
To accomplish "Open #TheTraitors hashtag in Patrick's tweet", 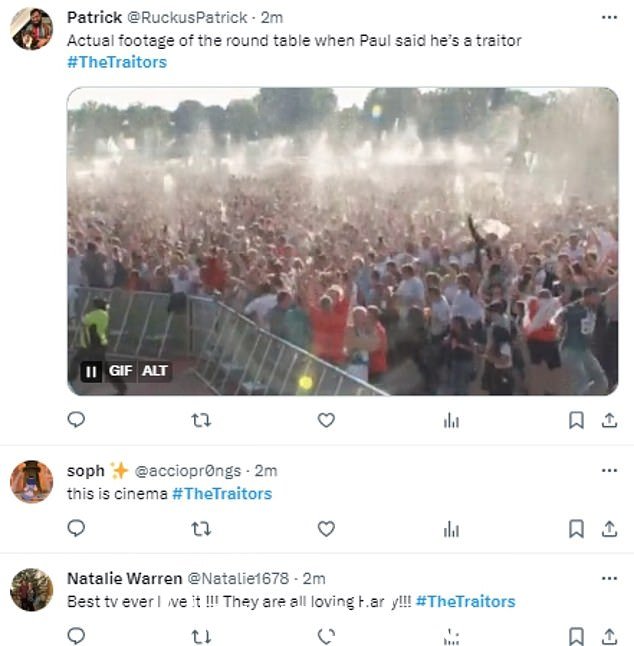I will (x=117, y=62).
